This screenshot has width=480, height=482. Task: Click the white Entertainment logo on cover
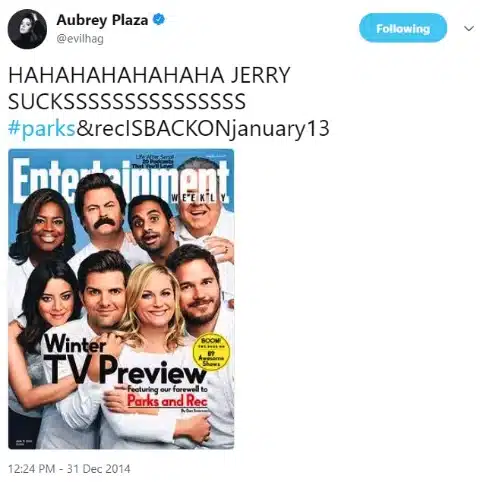[x=121, y=179]
